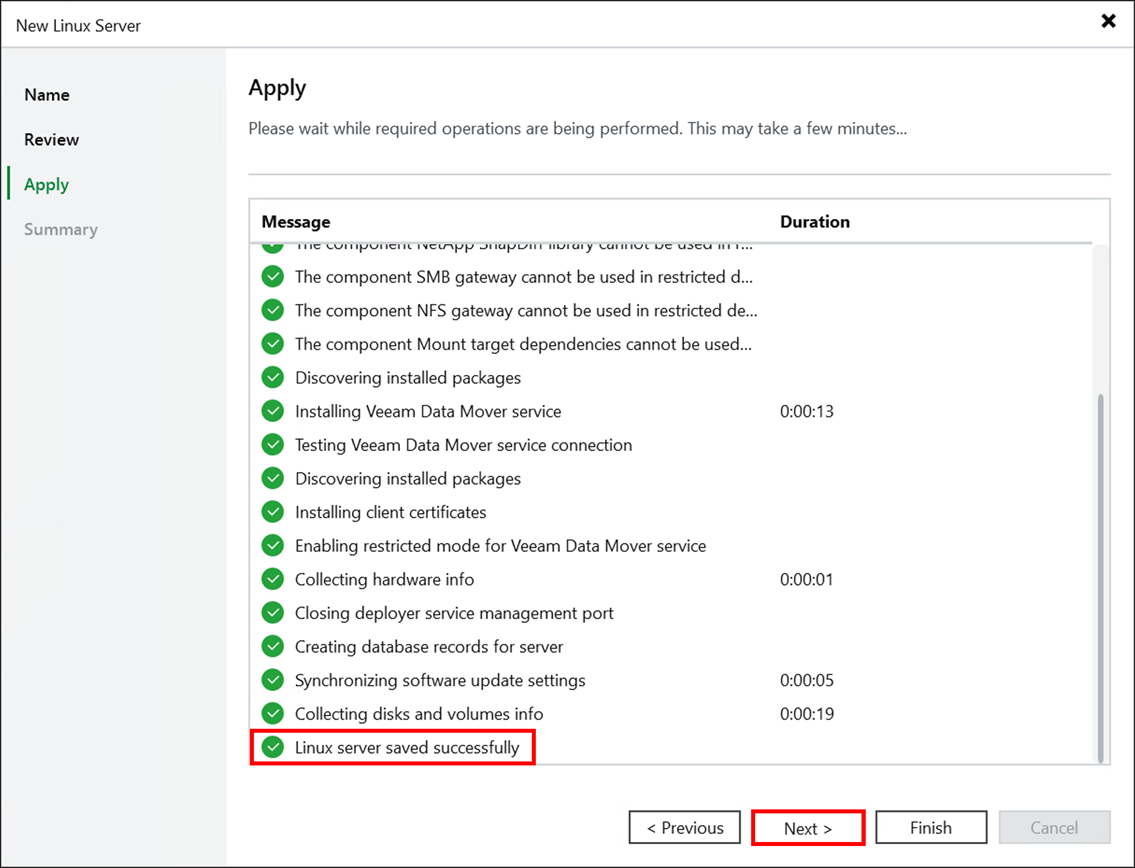
Task: Click the highlighted Next button
Action: point(807,827)
